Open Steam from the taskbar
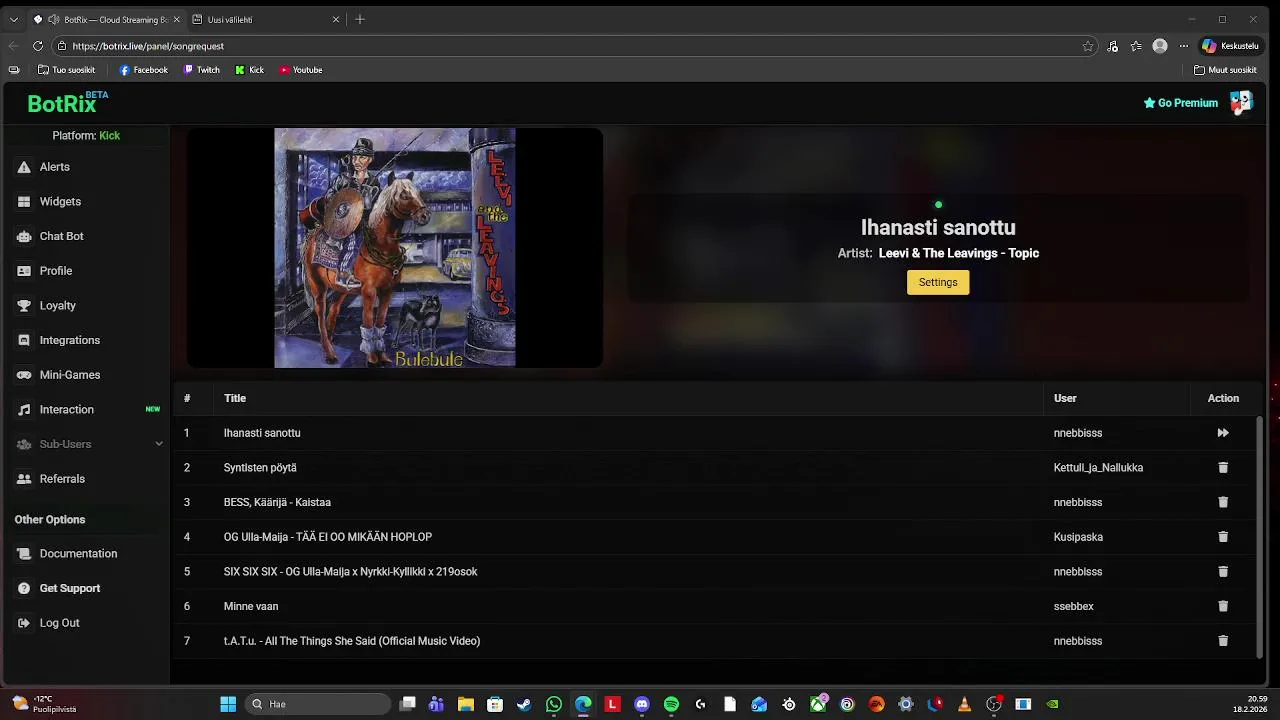1280x720 pixels. 524,704
